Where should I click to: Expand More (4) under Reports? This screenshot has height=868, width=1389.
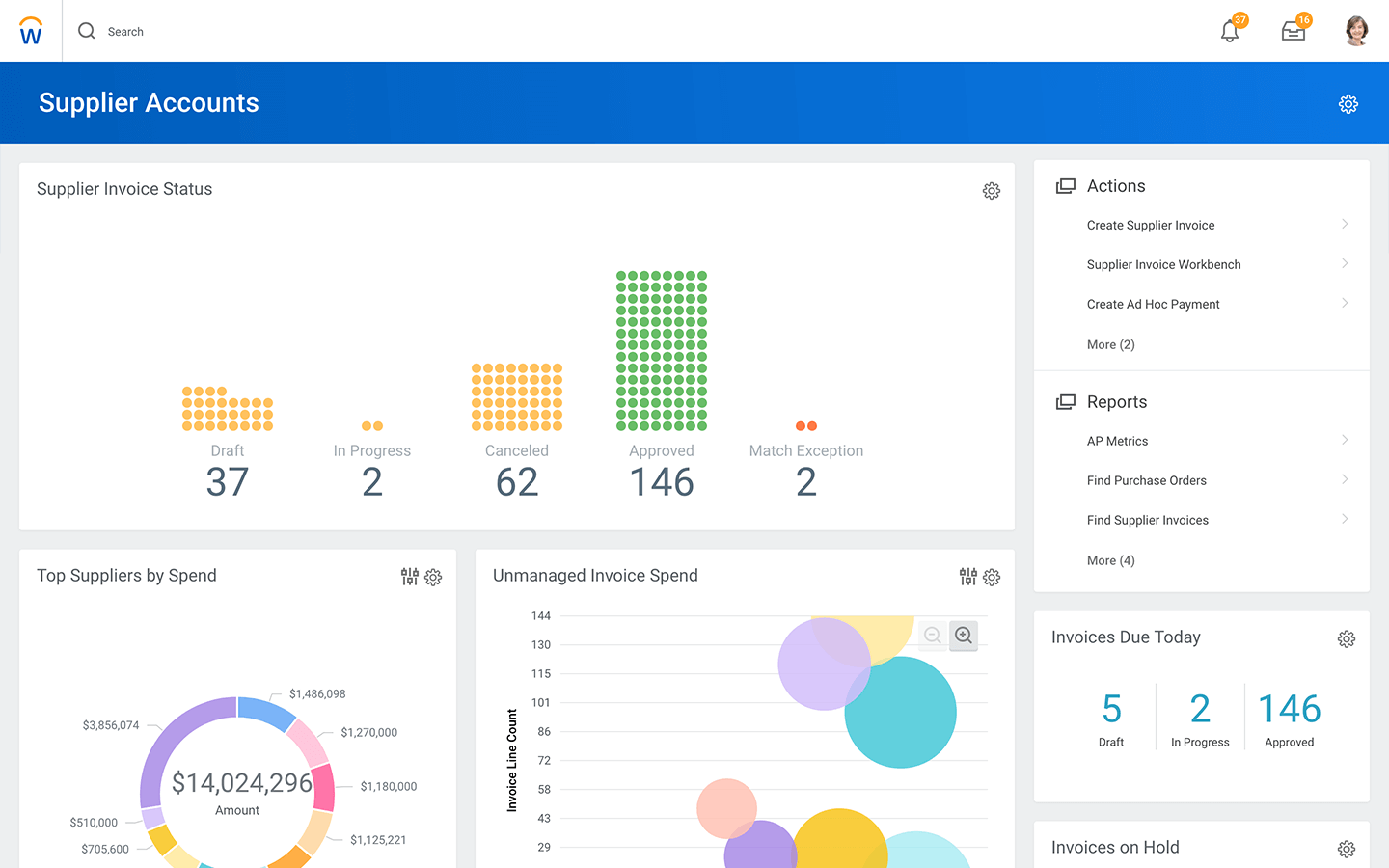click(x=1110, y=560)
